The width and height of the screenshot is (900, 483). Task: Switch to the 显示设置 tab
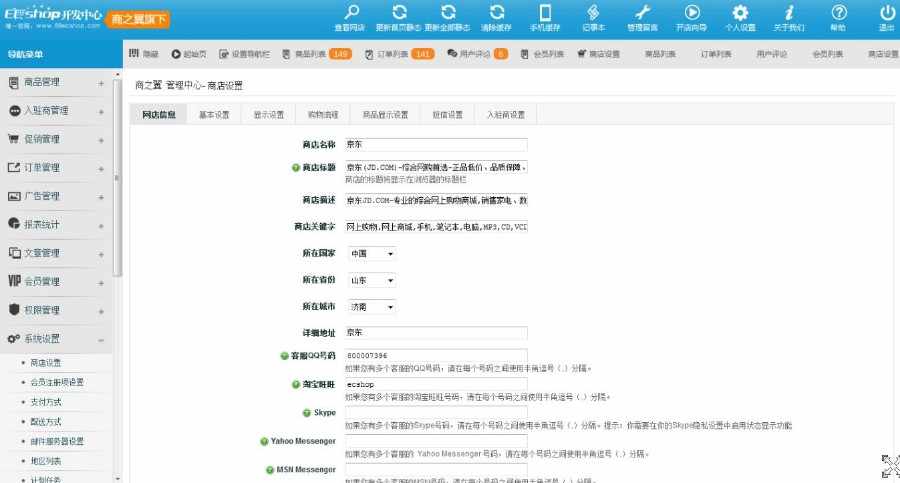(269, 115)
